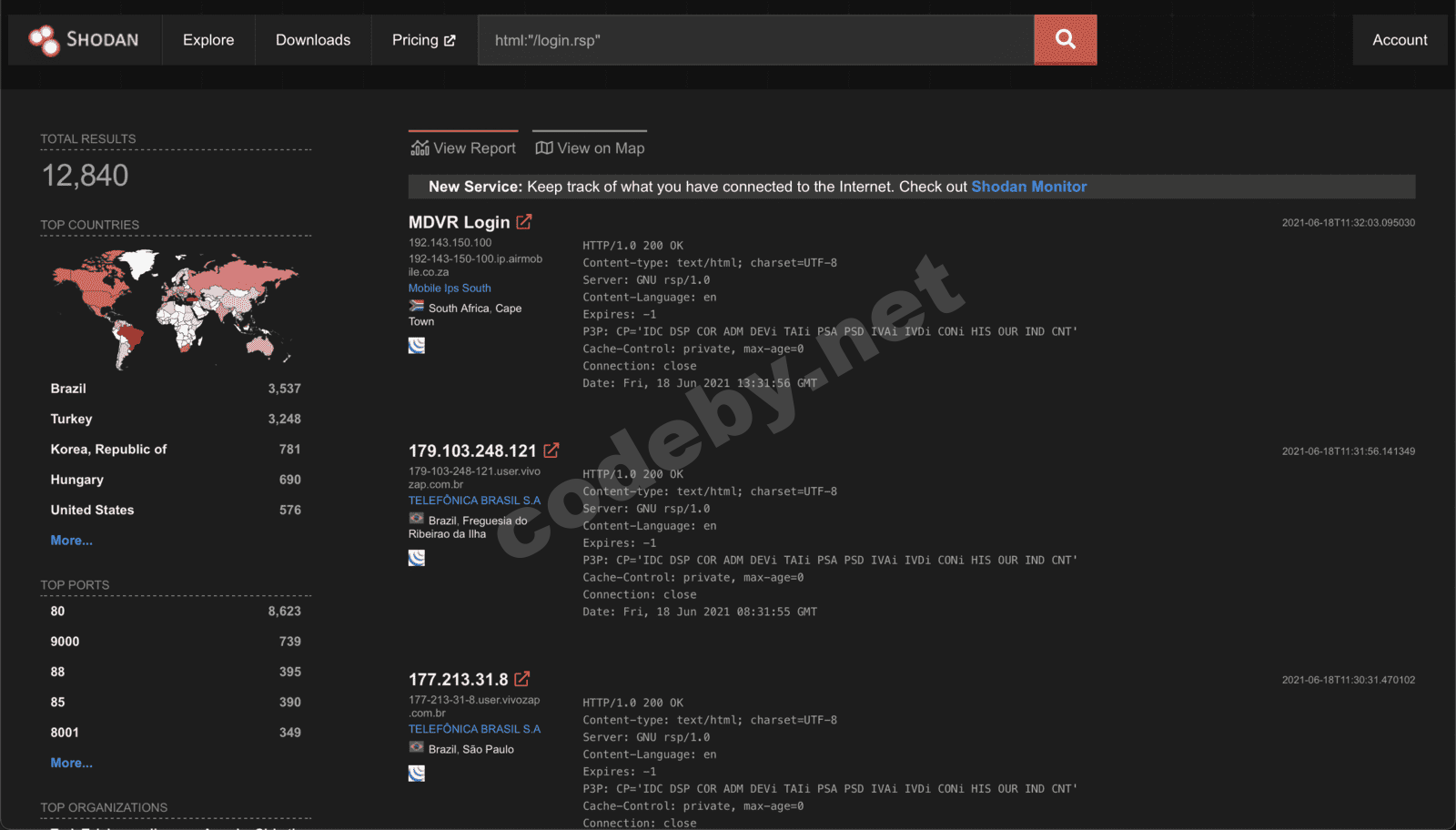Click the Brazil flag next to São Paulo
Screen dimensions: 1456x830
(416, 748)
